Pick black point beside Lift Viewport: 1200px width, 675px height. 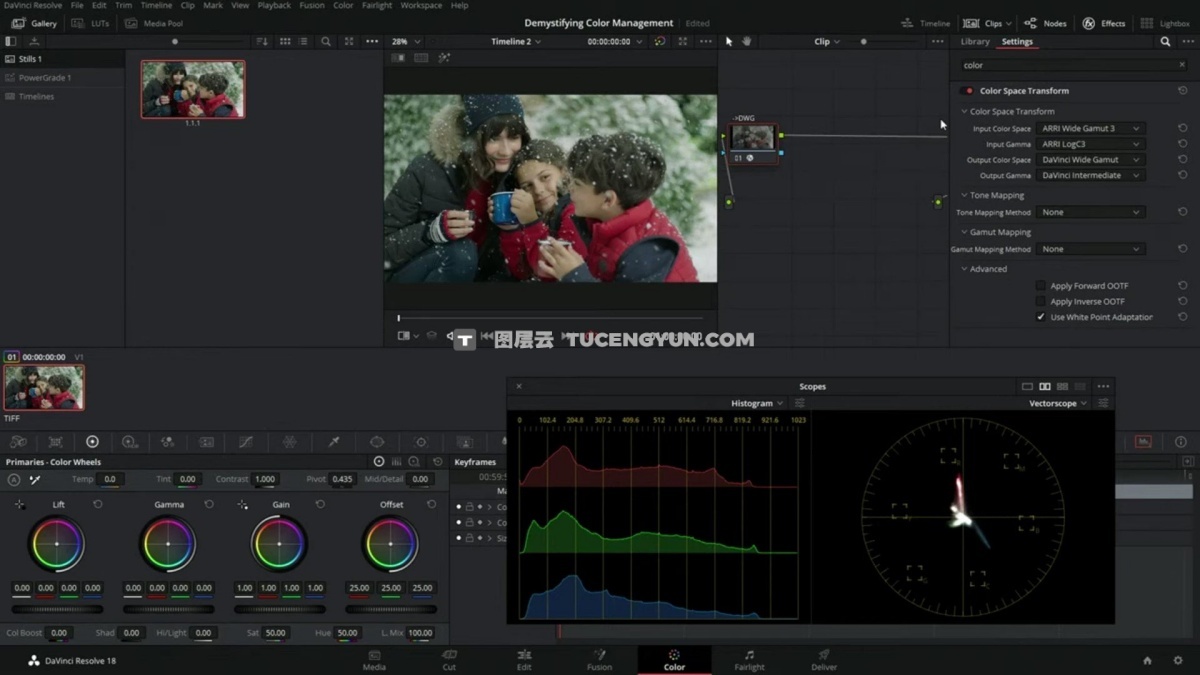[x=19, y=505]
